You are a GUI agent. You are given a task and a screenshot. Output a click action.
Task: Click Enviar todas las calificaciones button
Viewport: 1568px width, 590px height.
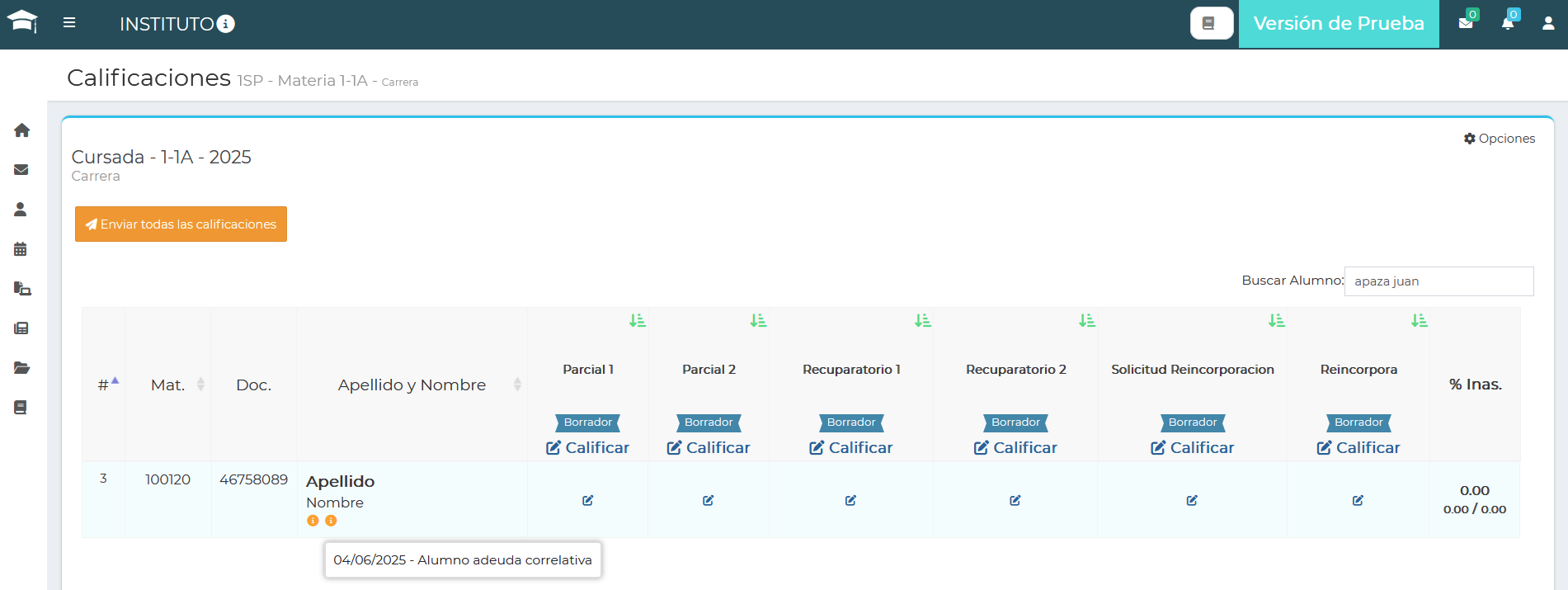181,224
